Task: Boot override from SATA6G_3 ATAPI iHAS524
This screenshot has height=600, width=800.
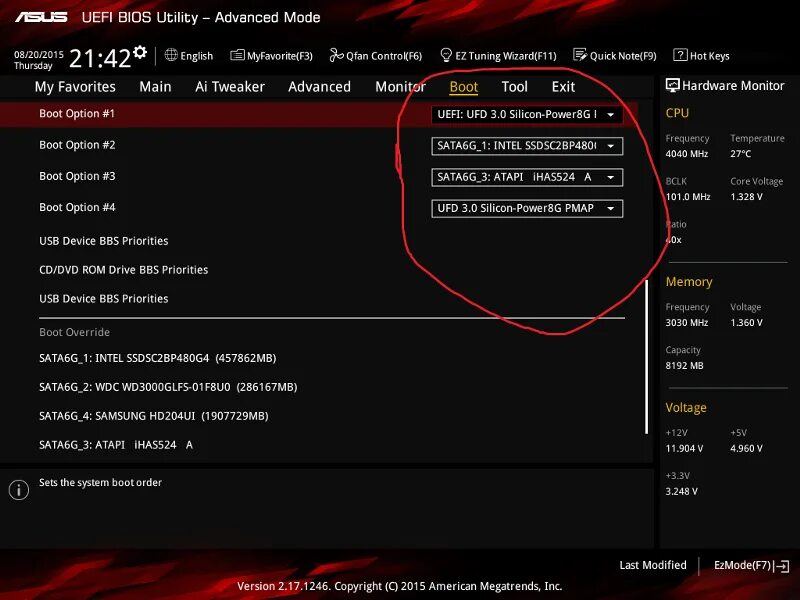Action: [116, 445]
